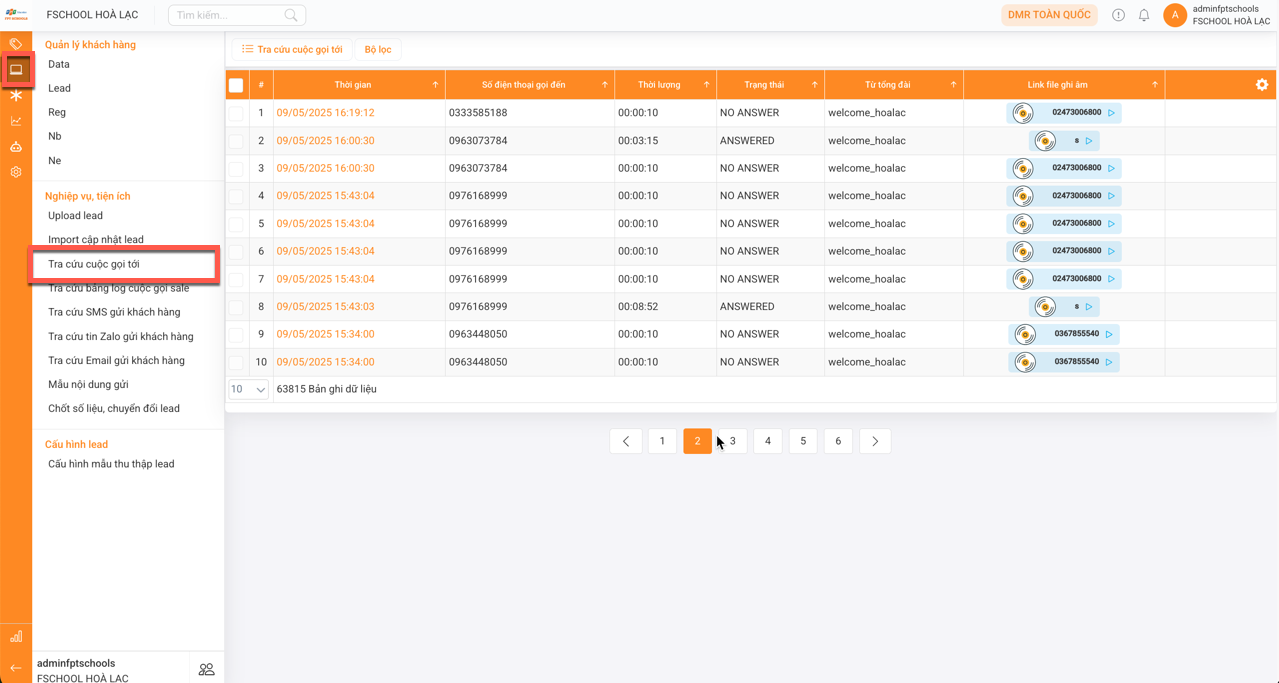The height and width of the screenshot is (683, 1279).
Task: Play recording for row 2
Action: tap(1089, 141)
